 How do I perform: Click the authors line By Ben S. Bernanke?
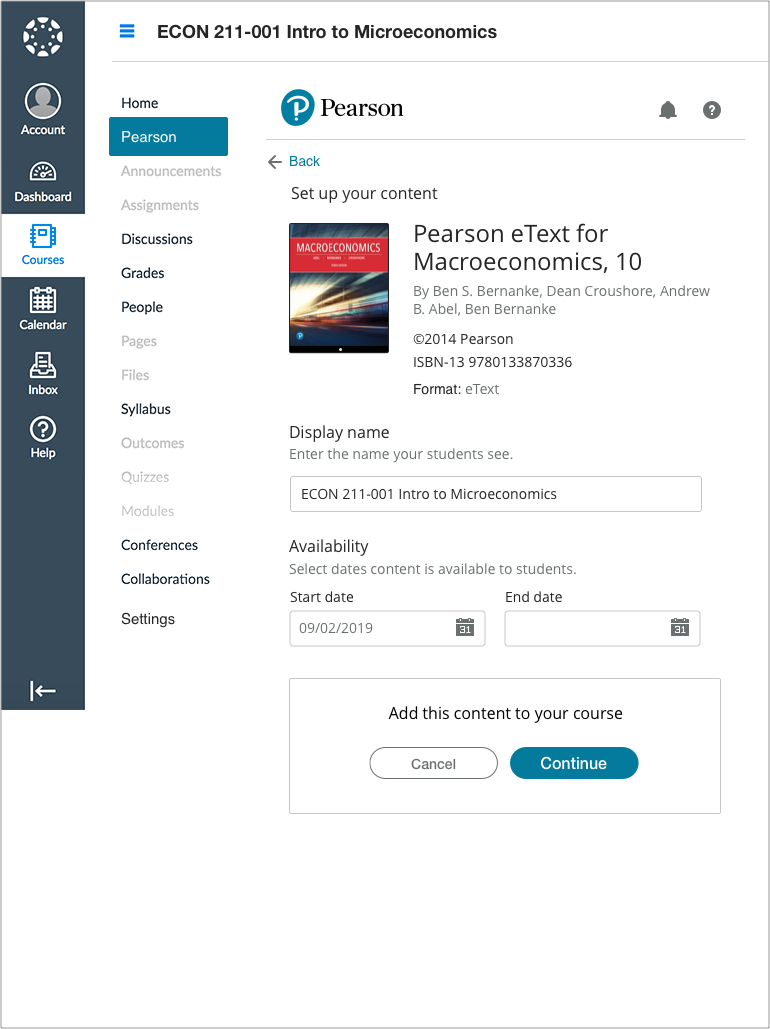coord(561,300)
